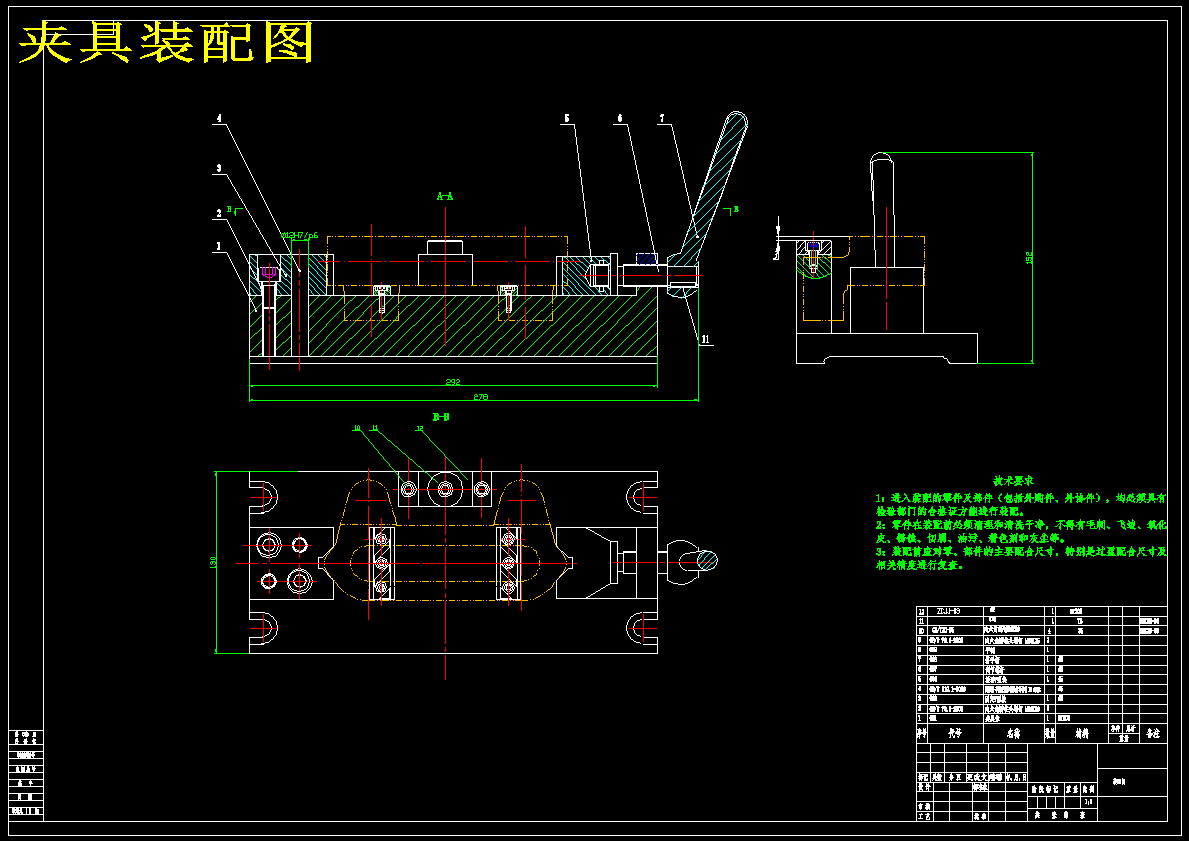The height and width of the screenshot is (841, 1189).
Task: Click the 材料 column header in parts list
Action: pyautogui.click(x=1081, y=734)
